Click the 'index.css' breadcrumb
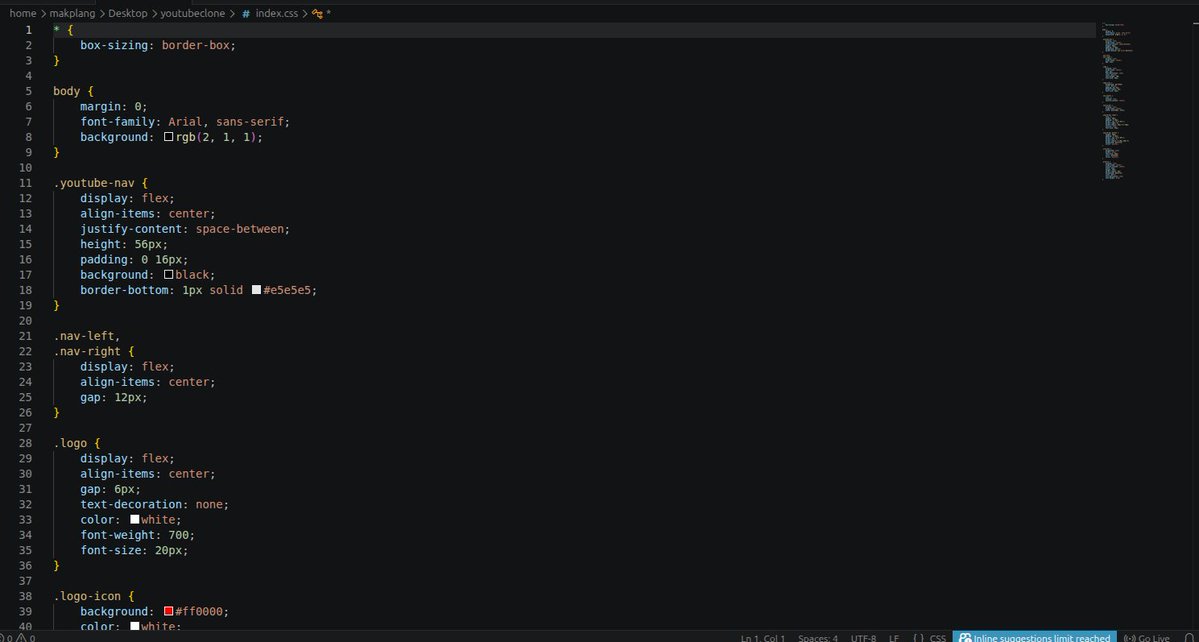Viewport: 1199px width, 642px height. coord(277,13)
